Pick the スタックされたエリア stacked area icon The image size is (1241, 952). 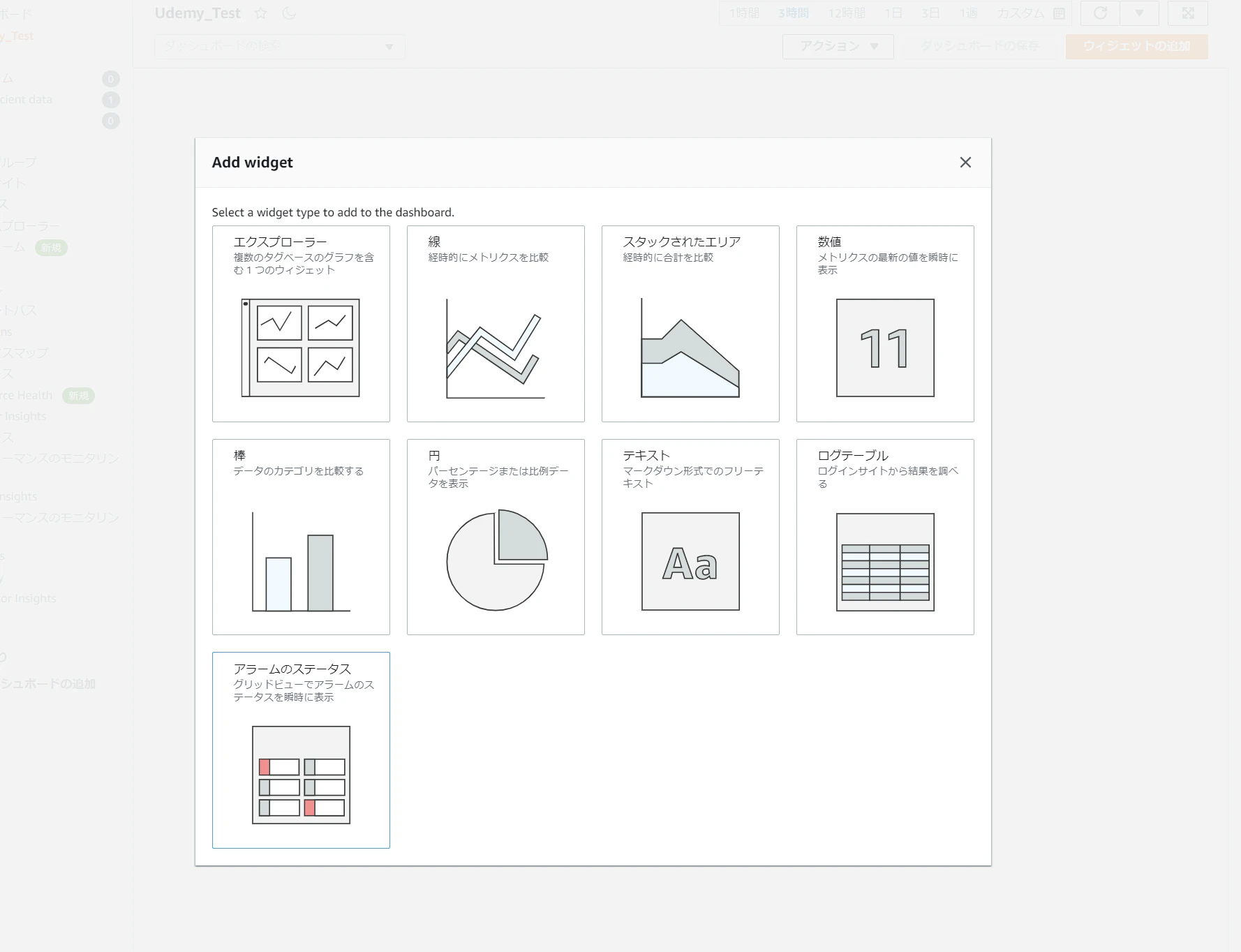pos(690,348)
